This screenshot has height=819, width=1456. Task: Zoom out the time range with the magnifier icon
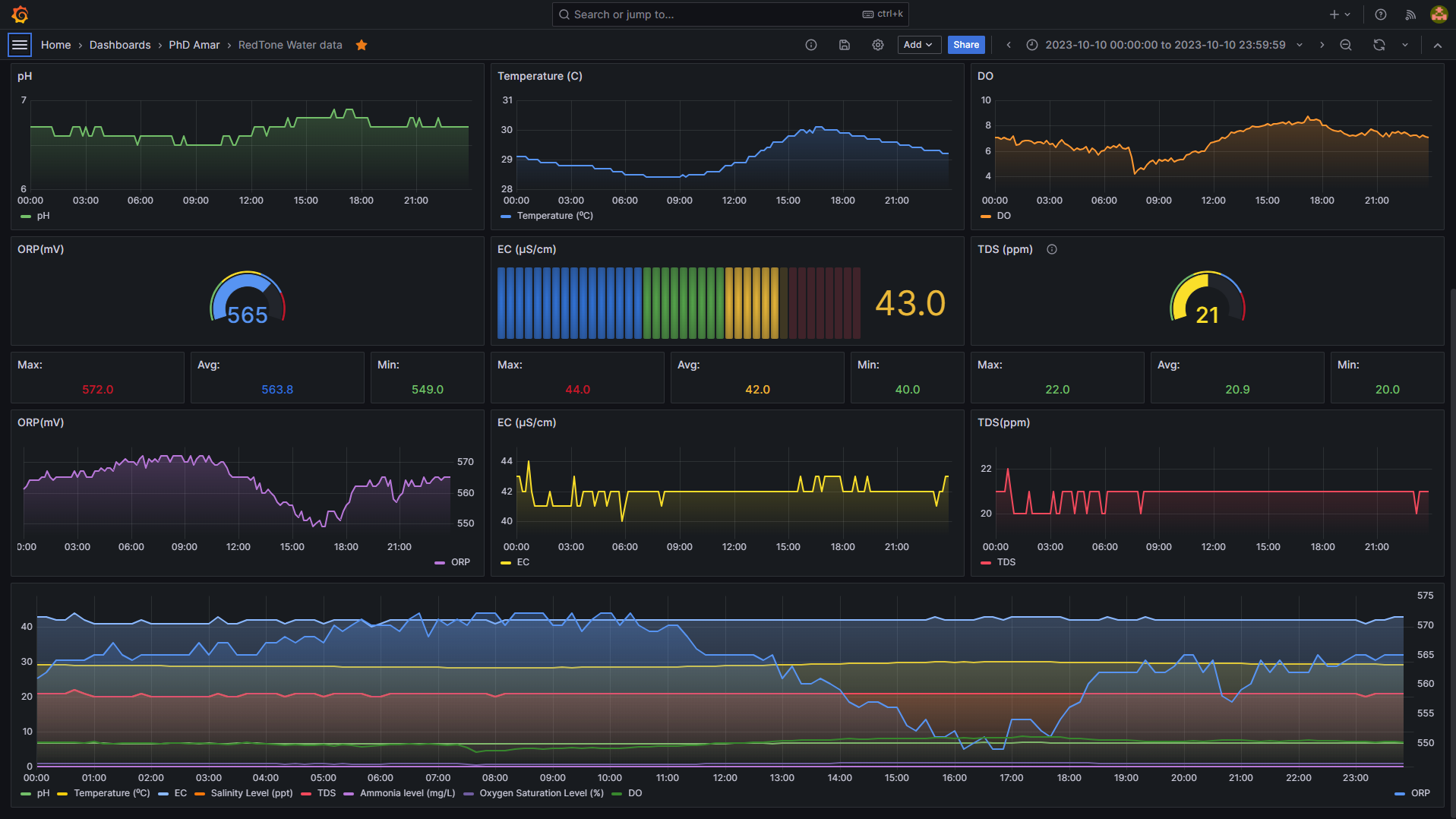click(1345, 45)
